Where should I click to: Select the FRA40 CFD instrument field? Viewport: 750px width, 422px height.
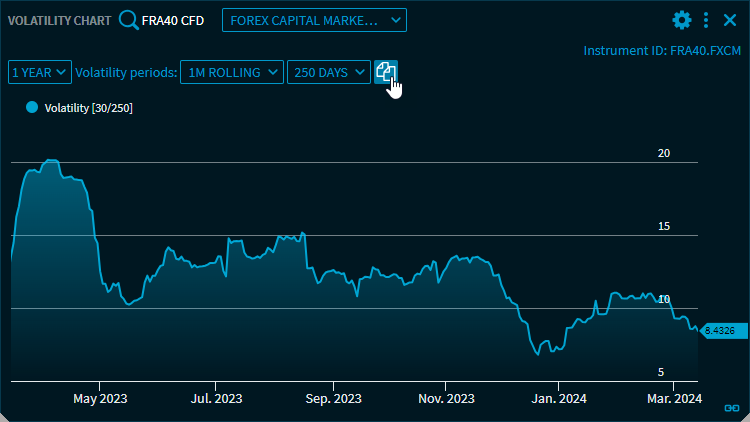point(173,21)
